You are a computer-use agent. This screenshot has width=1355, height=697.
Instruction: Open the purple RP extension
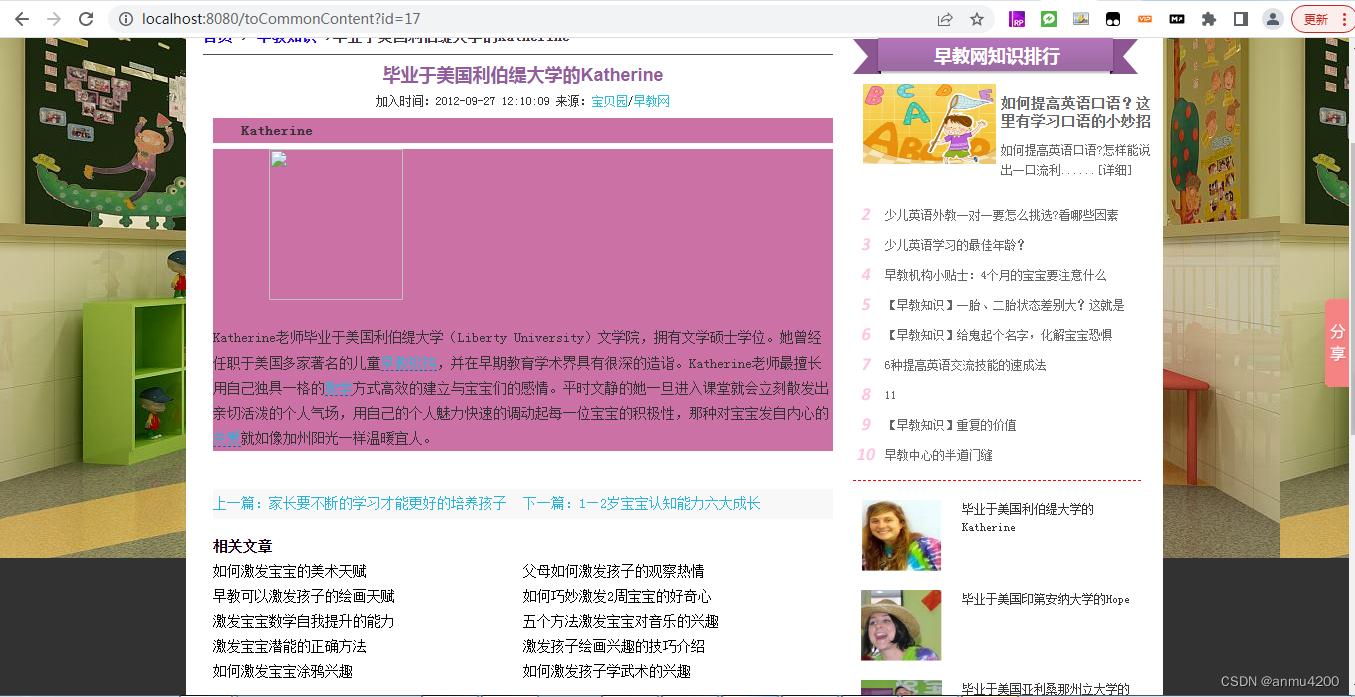(1017, 19)
